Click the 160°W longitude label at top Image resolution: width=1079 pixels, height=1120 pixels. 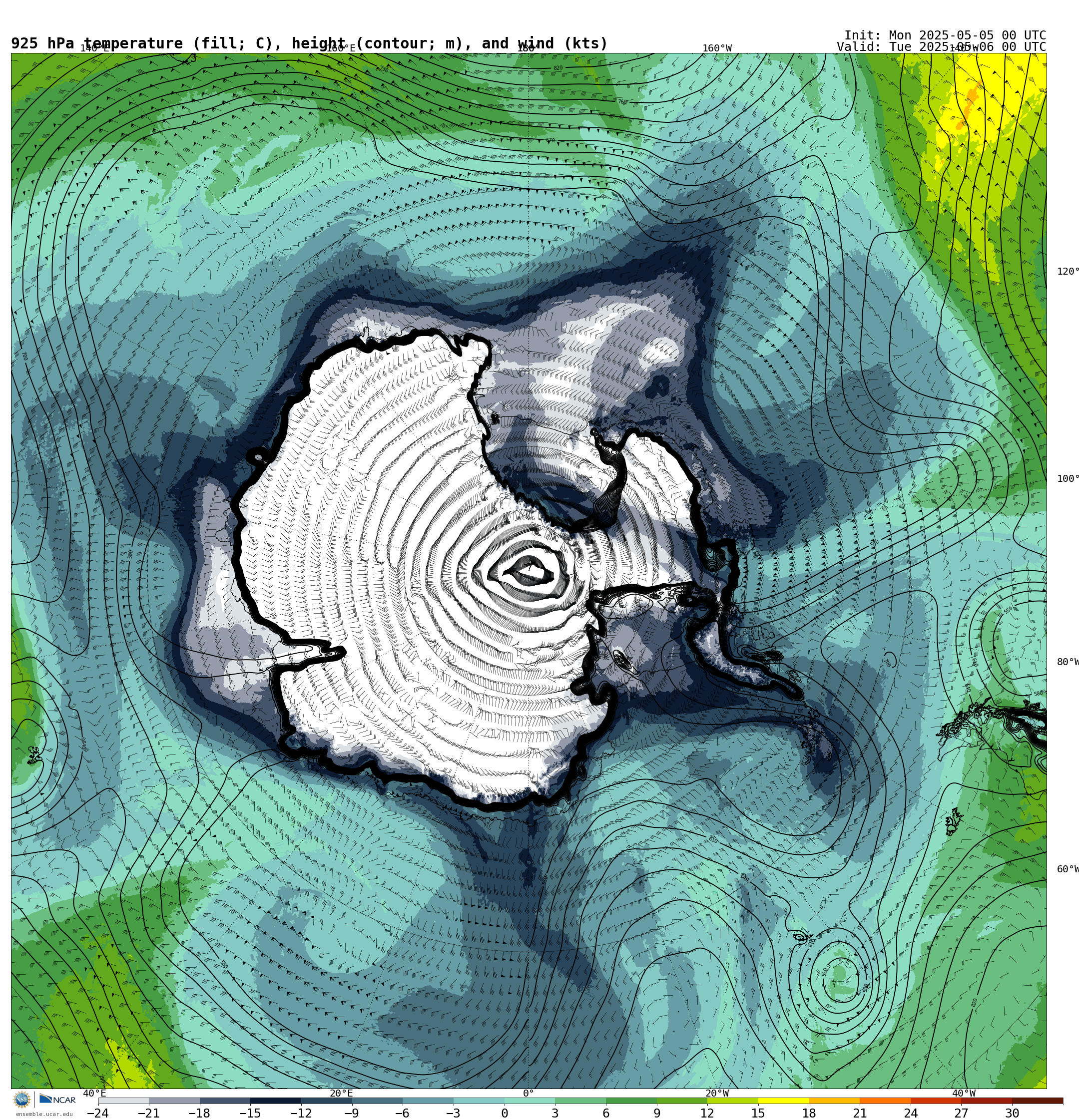coord(717,48)
